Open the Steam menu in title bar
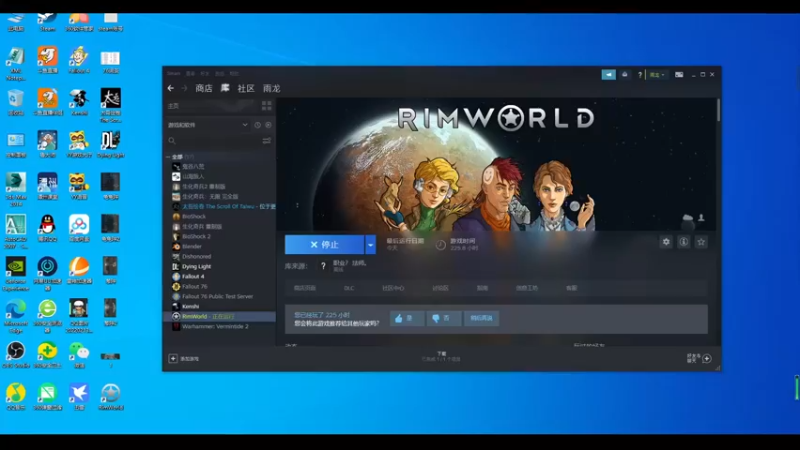This screenshot has width=800, height=450. coord(173,73)
